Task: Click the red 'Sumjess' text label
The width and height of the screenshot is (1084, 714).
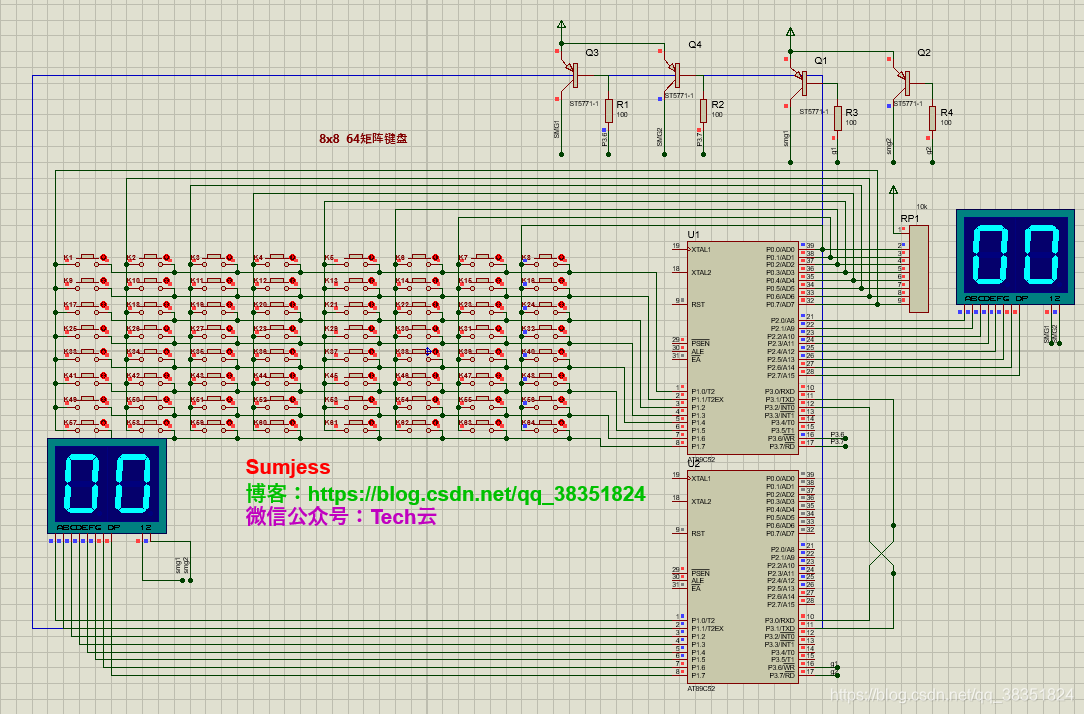Action: tap(288, 467)
